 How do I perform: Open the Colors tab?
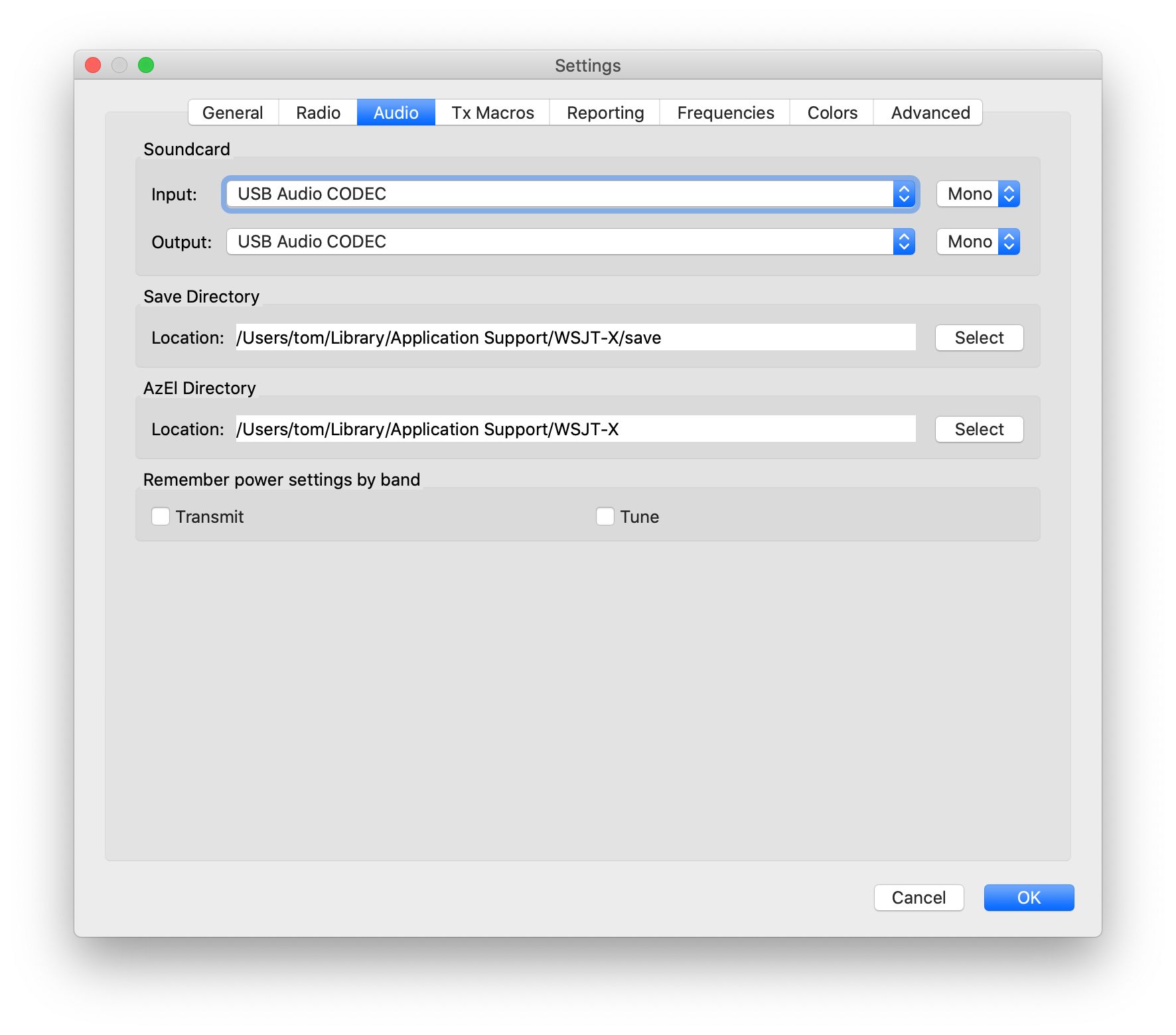[x=832, y=113]
